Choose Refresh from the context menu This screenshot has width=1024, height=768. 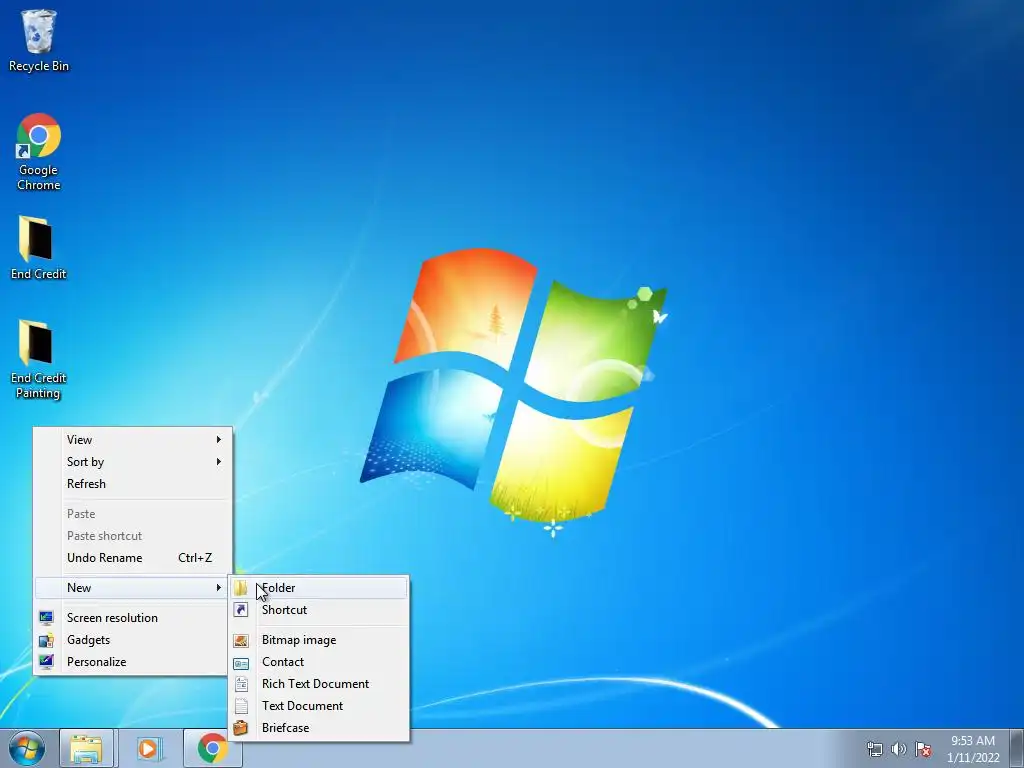point(133,484)
